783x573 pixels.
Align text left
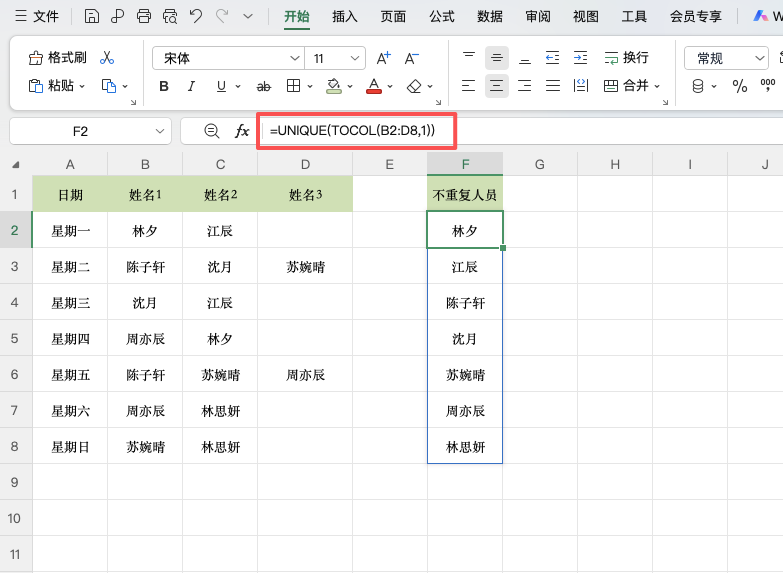(x=468, y=86)
